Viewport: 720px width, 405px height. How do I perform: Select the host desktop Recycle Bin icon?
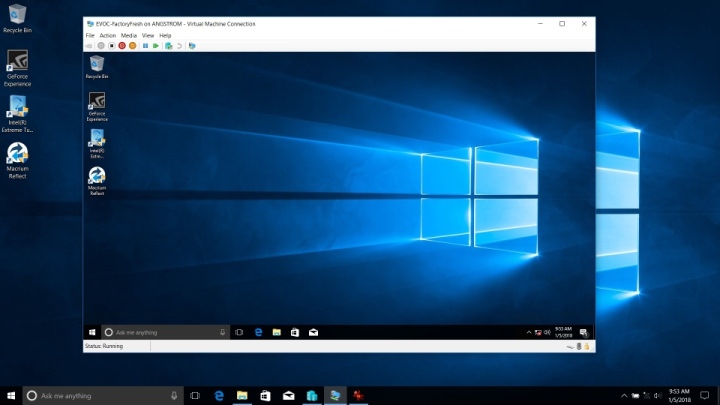click(17, 19)
